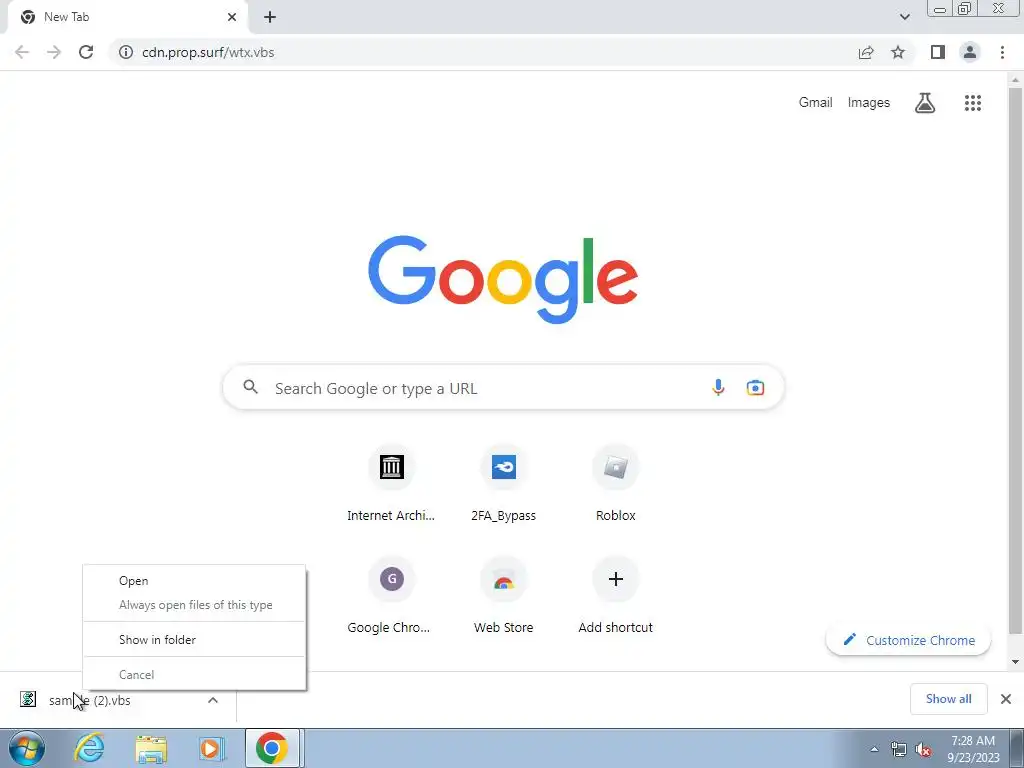Search by image with the camera icon

[x=755, y=387]
